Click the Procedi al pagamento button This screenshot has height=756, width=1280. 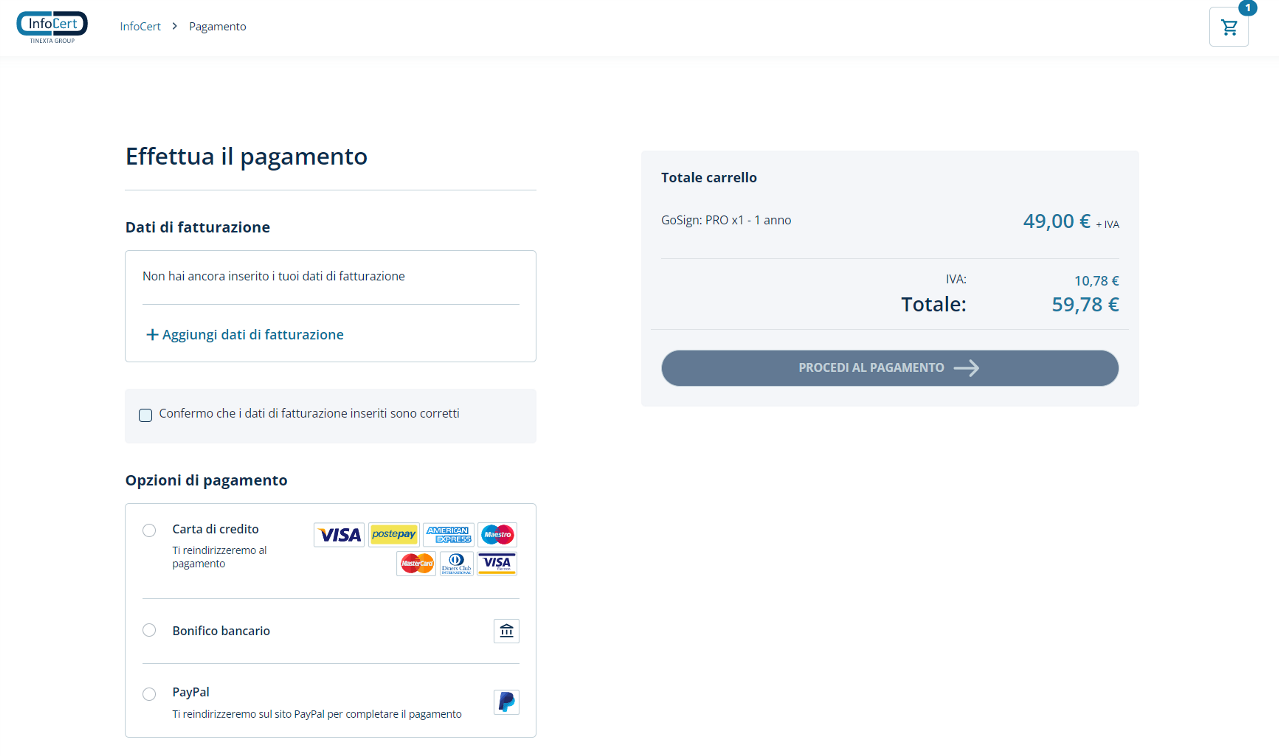point(890,368)
